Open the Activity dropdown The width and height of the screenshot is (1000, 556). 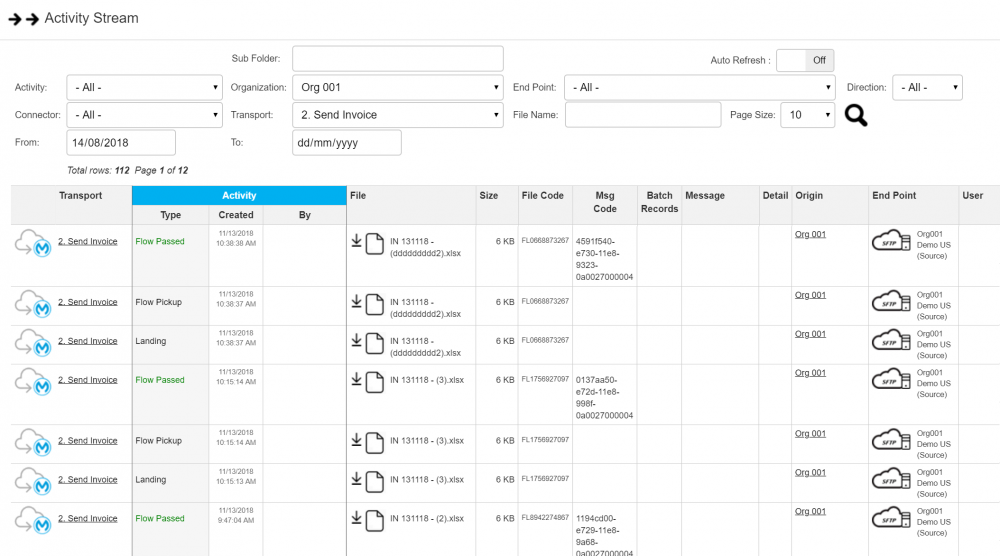tap(144, 88)
